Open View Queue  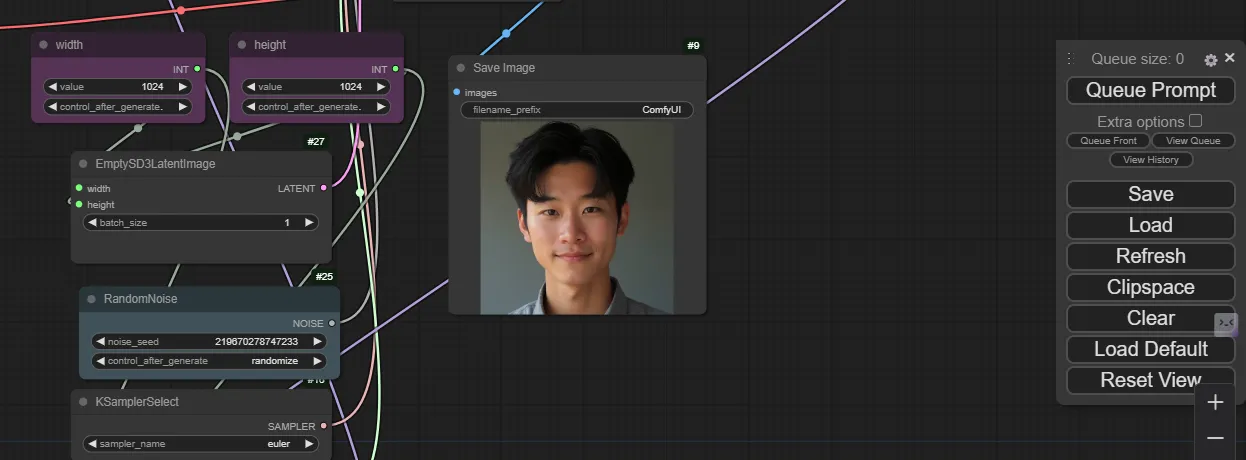1193,141
